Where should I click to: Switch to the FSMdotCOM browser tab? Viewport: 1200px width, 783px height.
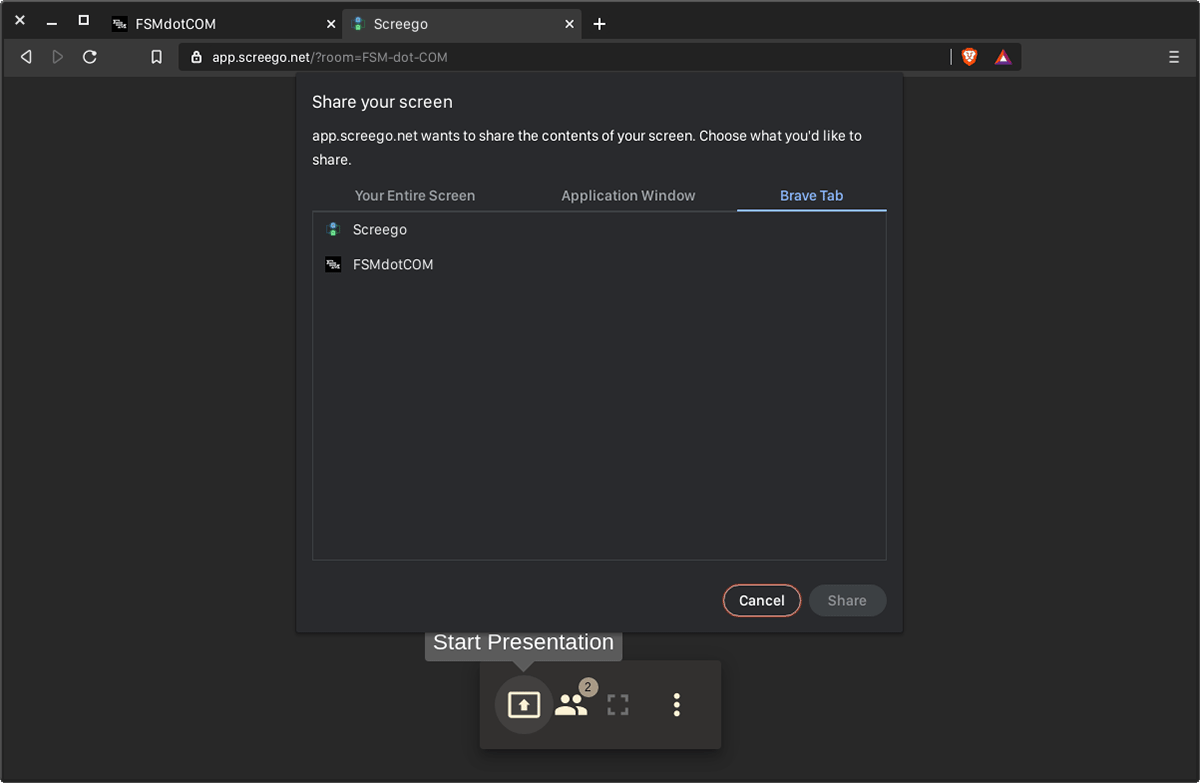(222, 24)
